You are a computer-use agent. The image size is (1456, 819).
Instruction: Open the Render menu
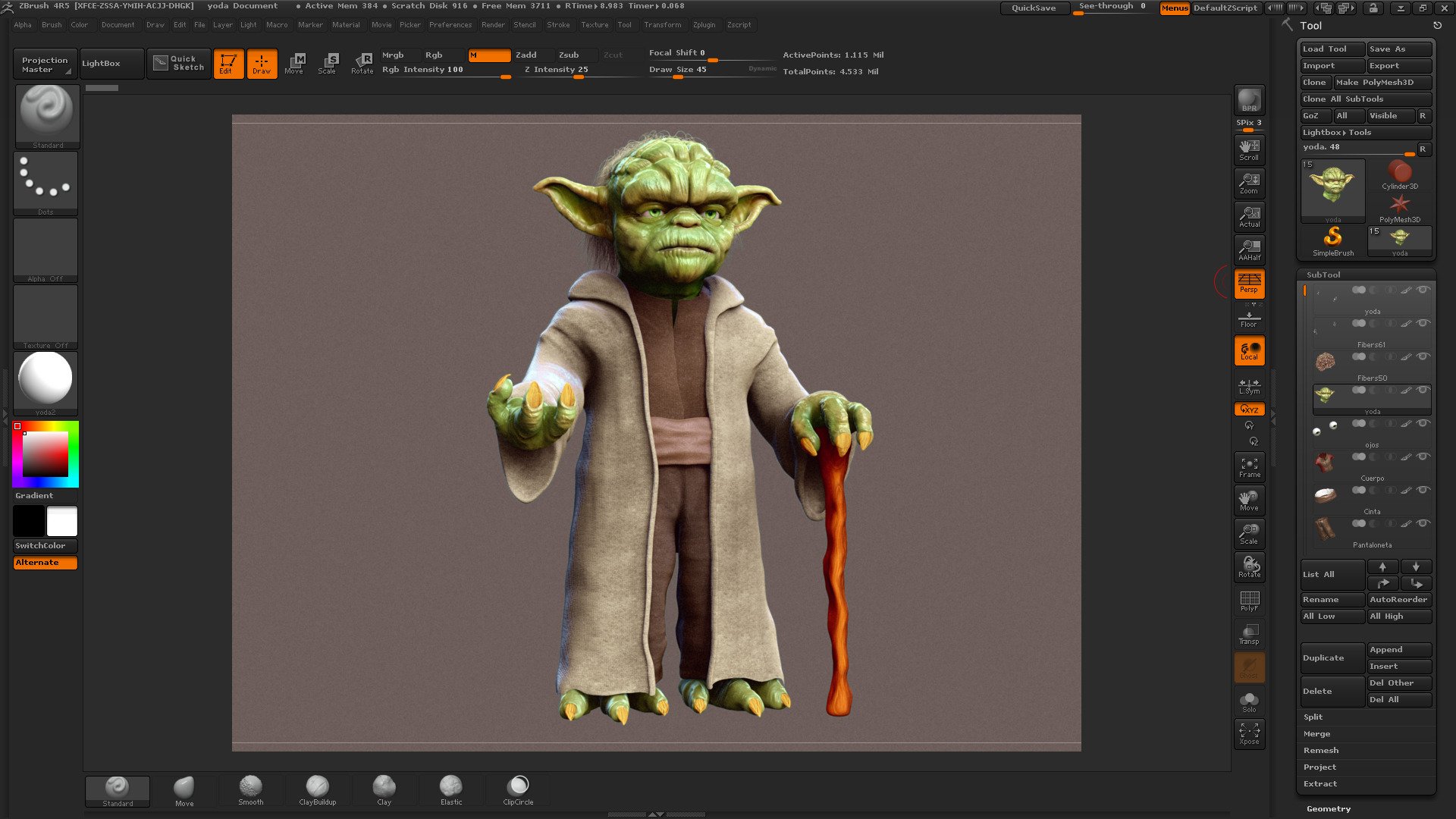click(x=493, y=25)
